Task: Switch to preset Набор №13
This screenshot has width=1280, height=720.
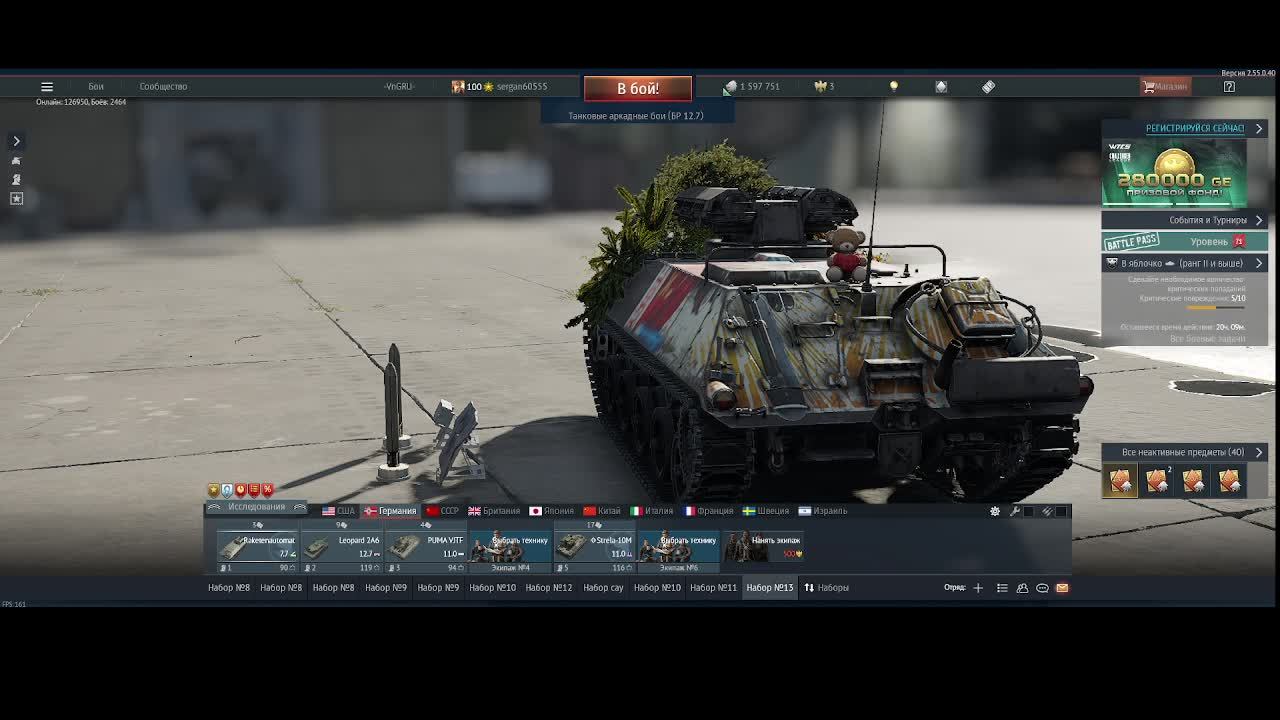Action: (770, 588)
